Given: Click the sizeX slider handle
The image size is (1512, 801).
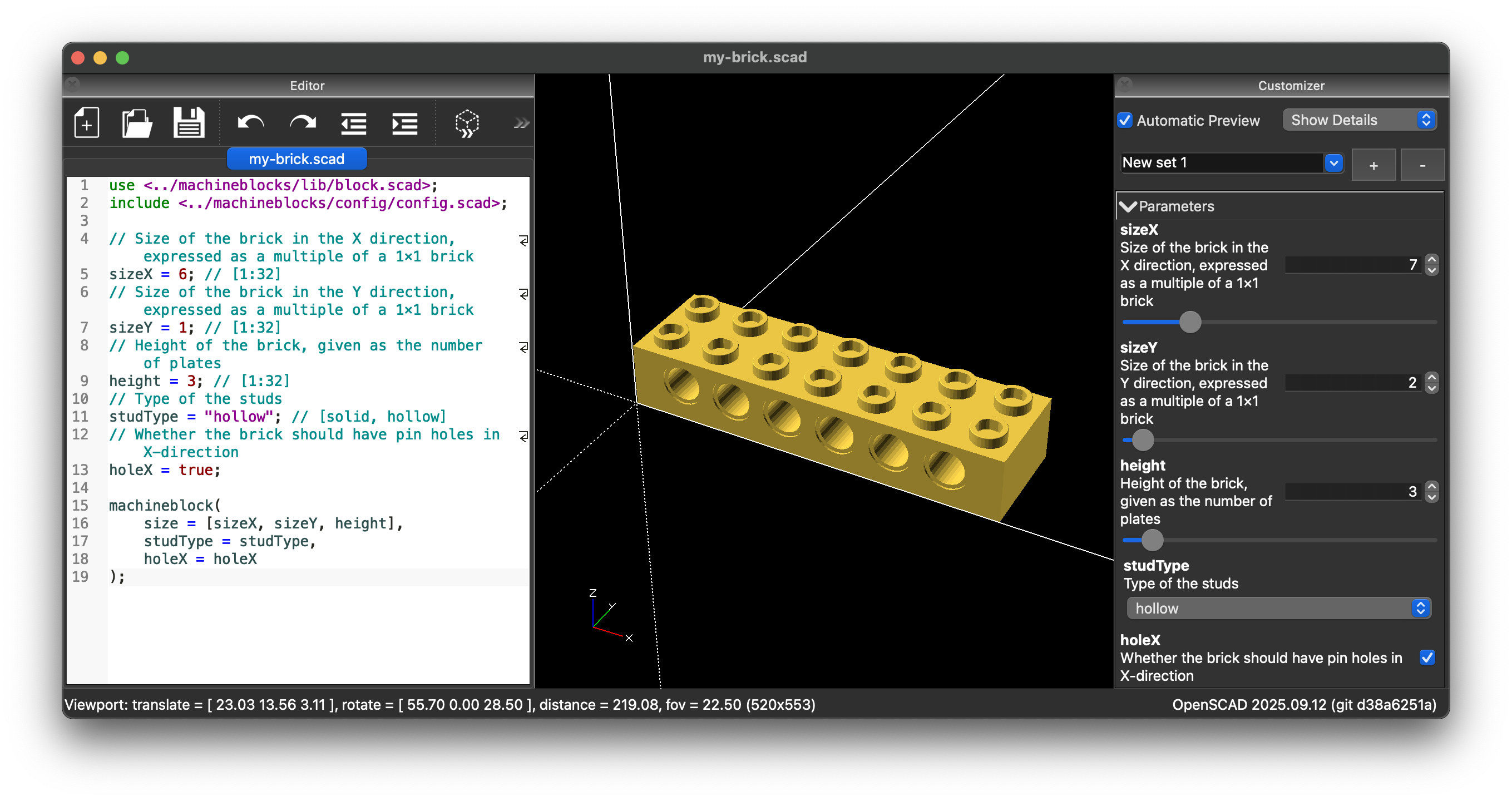Looking at the screenshot, I should (x=1190, y=322).
